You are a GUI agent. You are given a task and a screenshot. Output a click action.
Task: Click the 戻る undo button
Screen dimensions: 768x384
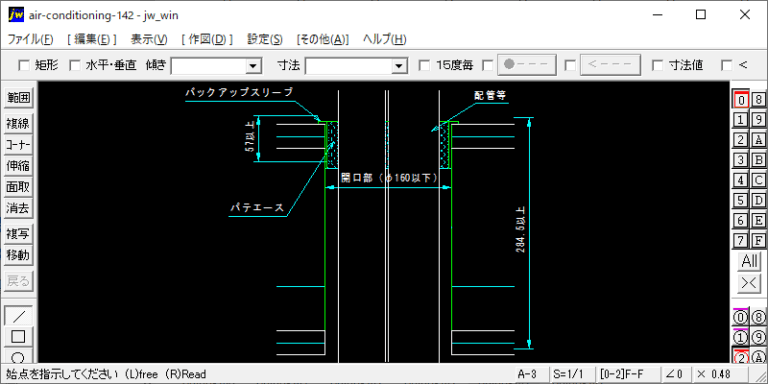[18, 281]
